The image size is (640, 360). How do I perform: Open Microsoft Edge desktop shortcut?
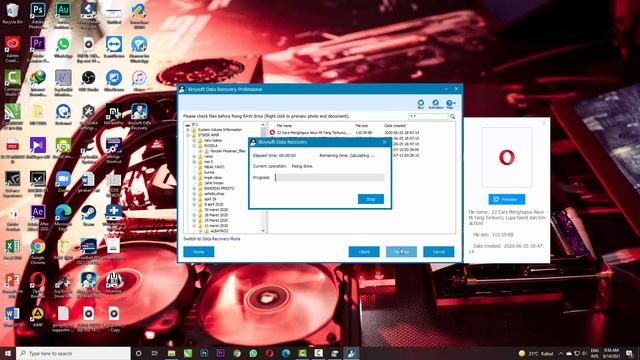point(63,217)
